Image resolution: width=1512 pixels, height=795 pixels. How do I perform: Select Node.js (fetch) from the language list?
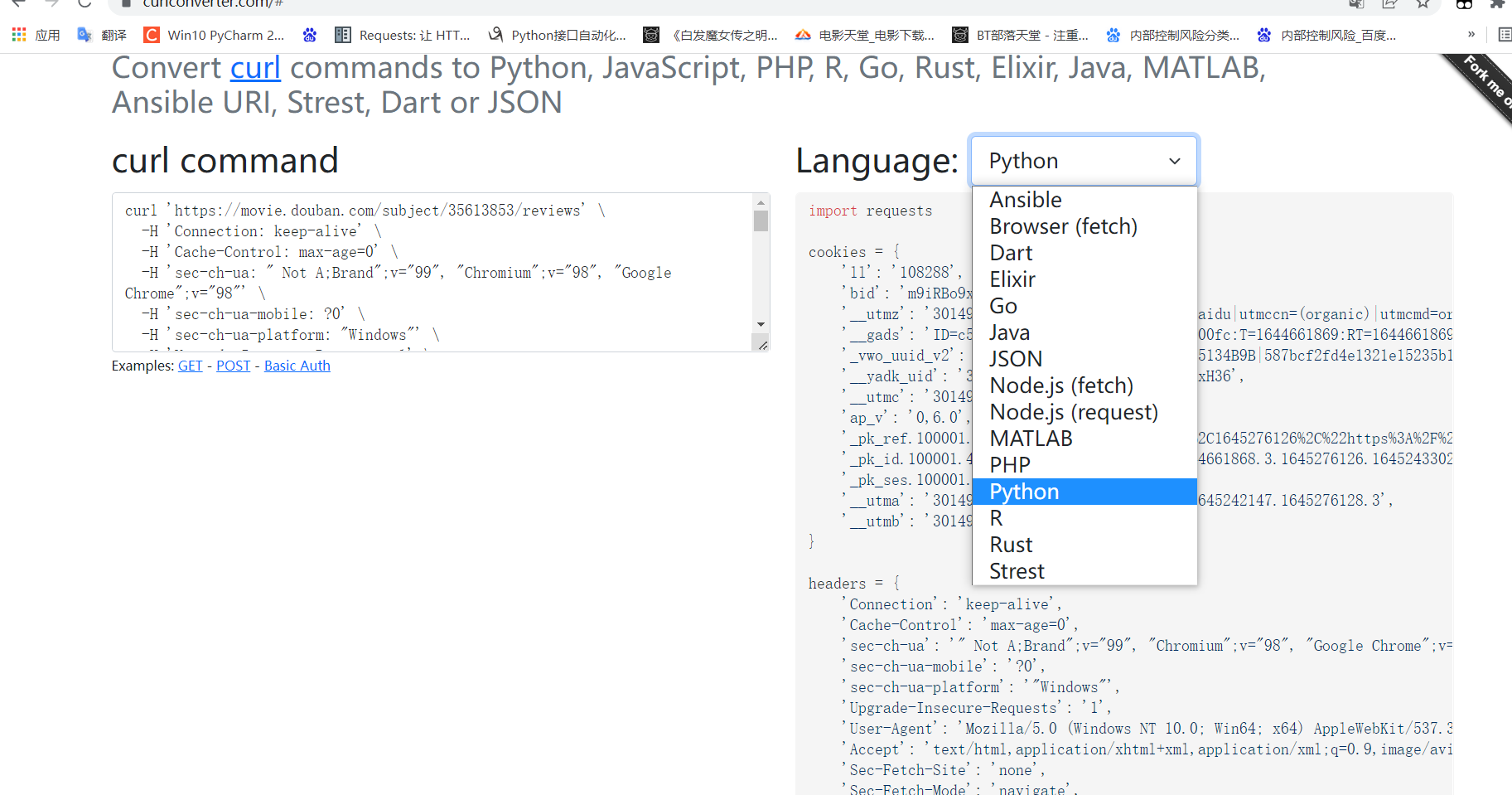(x=1060, y=385)
